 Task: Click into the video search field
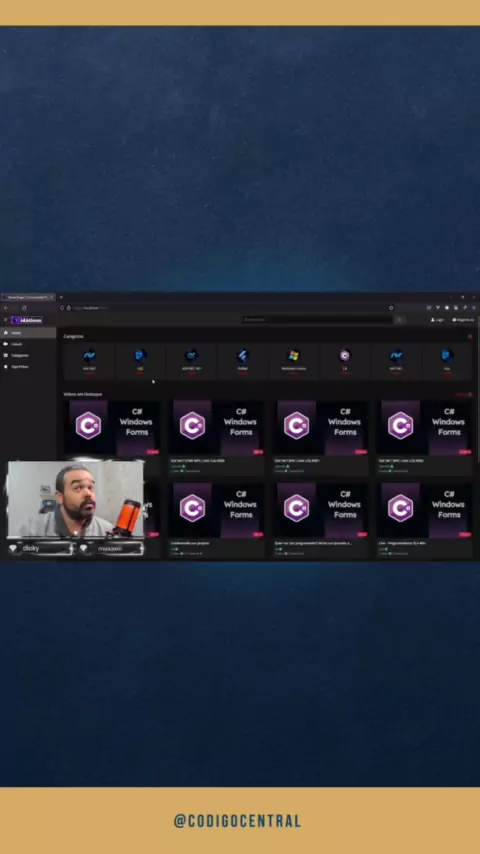(318, 320)
